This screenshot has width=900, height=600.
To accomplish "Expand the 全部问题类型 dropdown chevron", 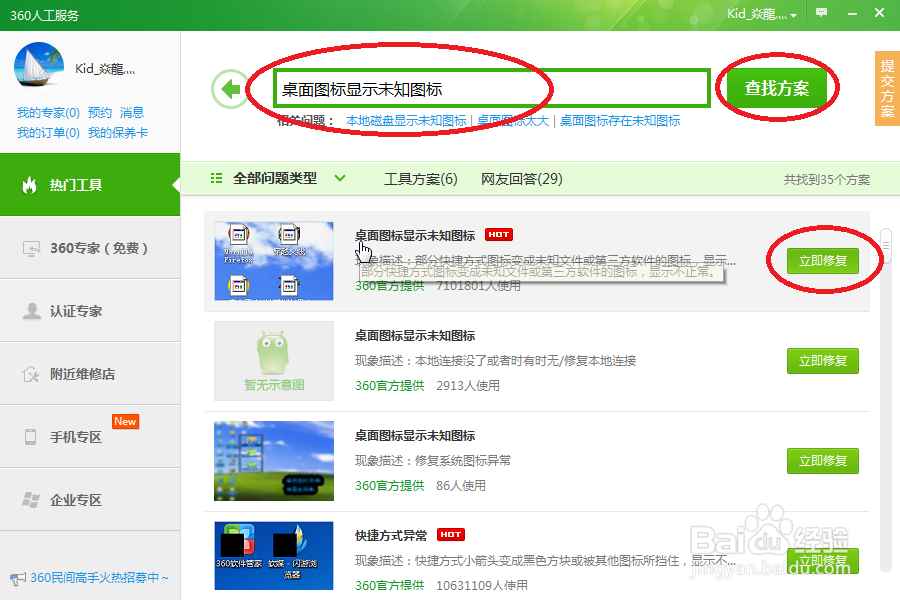I will click(340, 178).
